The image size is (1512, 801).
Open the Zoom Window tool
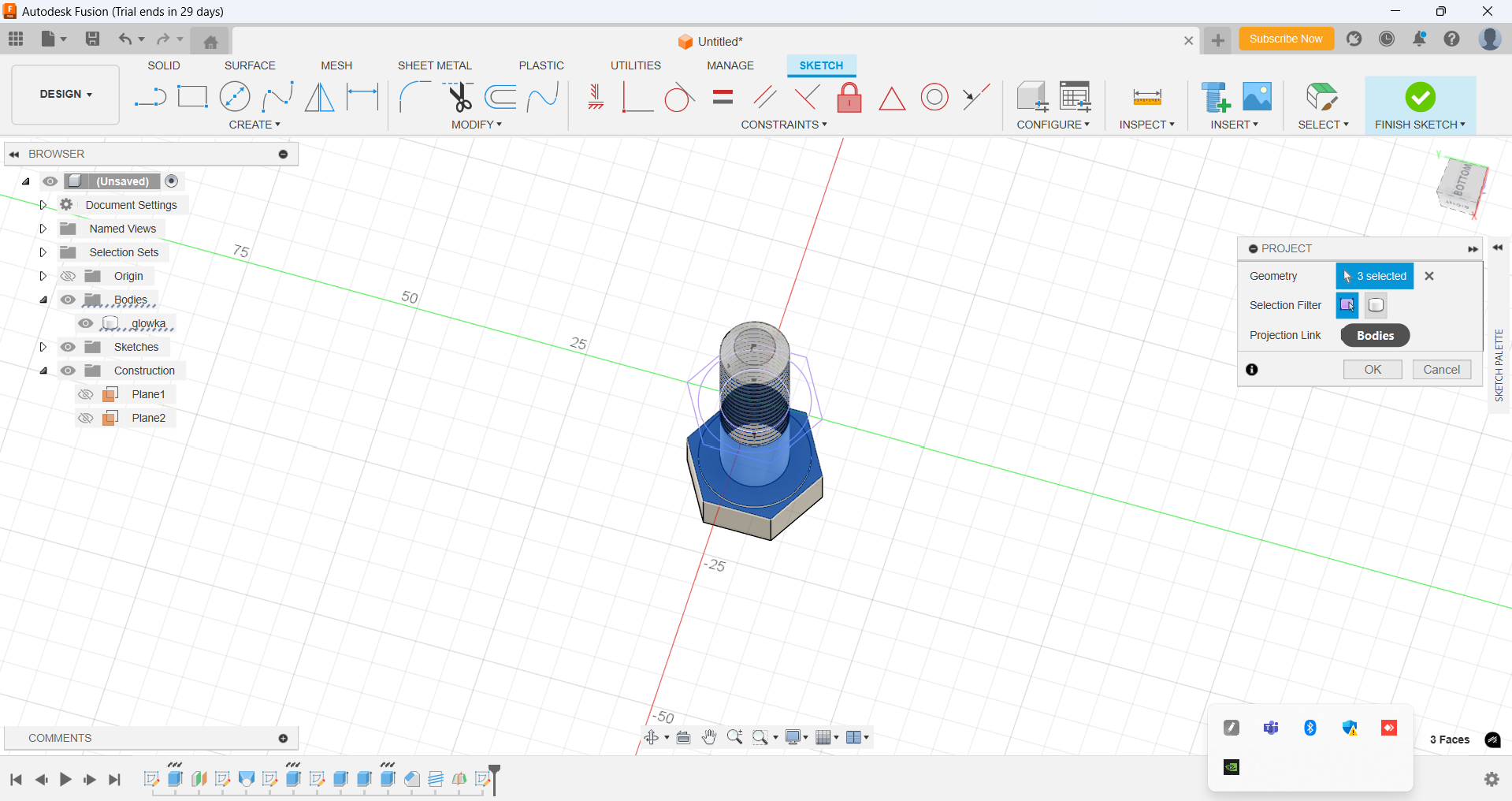tap(760, 737)
